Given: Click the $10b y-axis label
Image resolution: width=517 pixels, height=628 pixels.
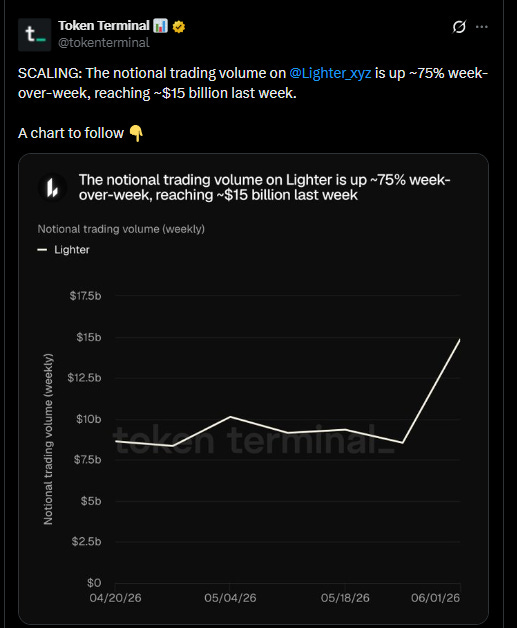Looking at the screenshot, I should coord(89,419).
